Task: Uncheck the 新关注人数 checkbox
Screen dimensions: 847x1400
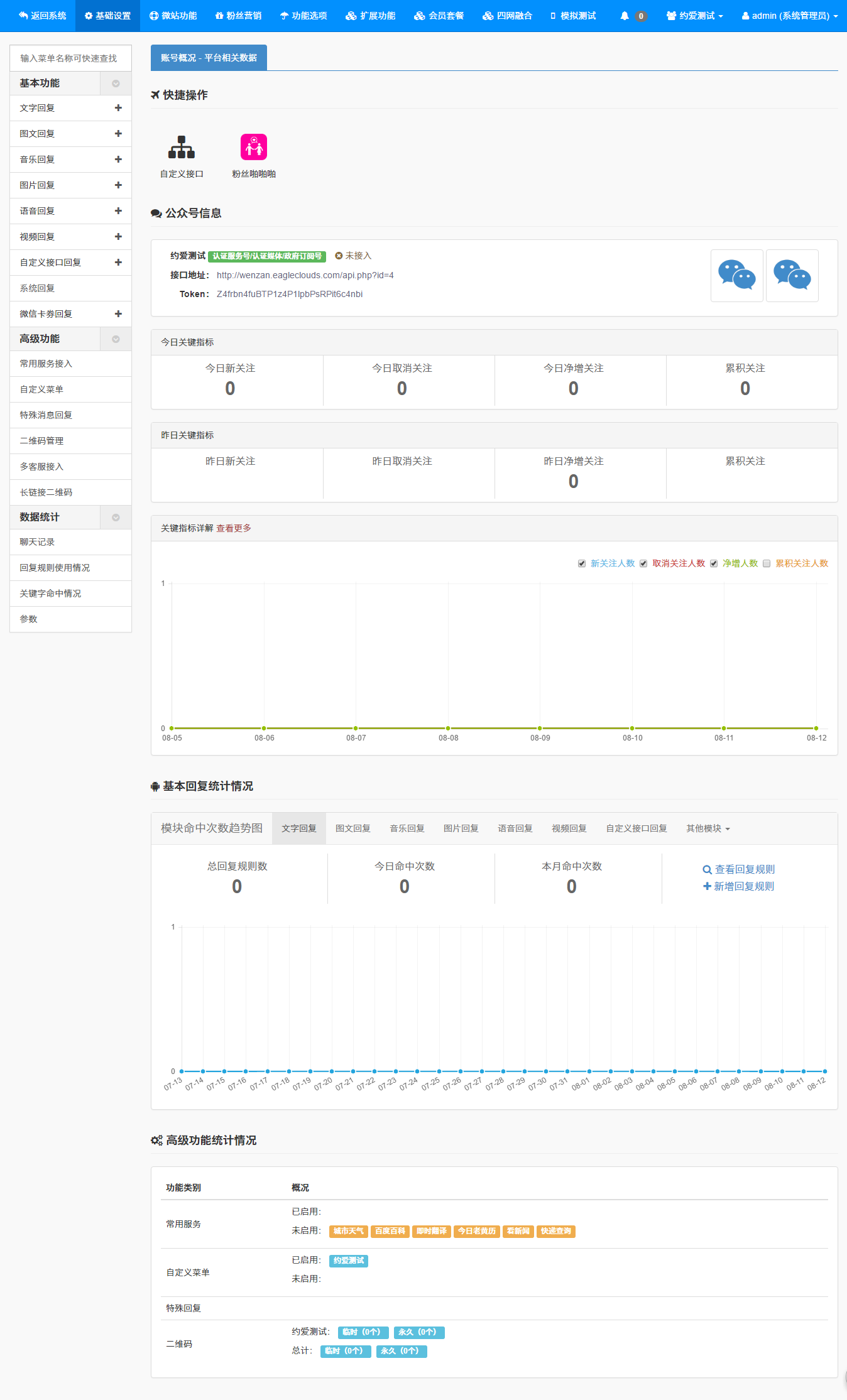Action: [x=582, y=563]
